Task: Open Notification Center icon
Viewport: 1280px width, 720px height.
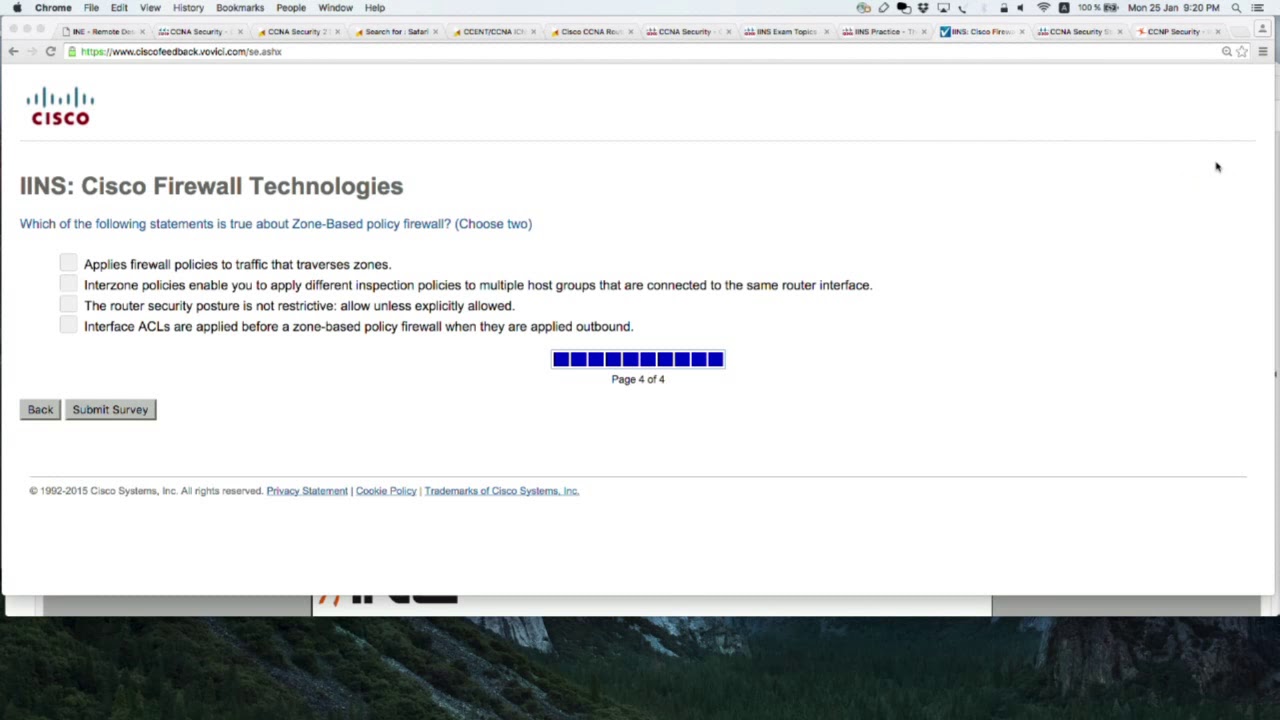Action: [x=1257, y=8]
